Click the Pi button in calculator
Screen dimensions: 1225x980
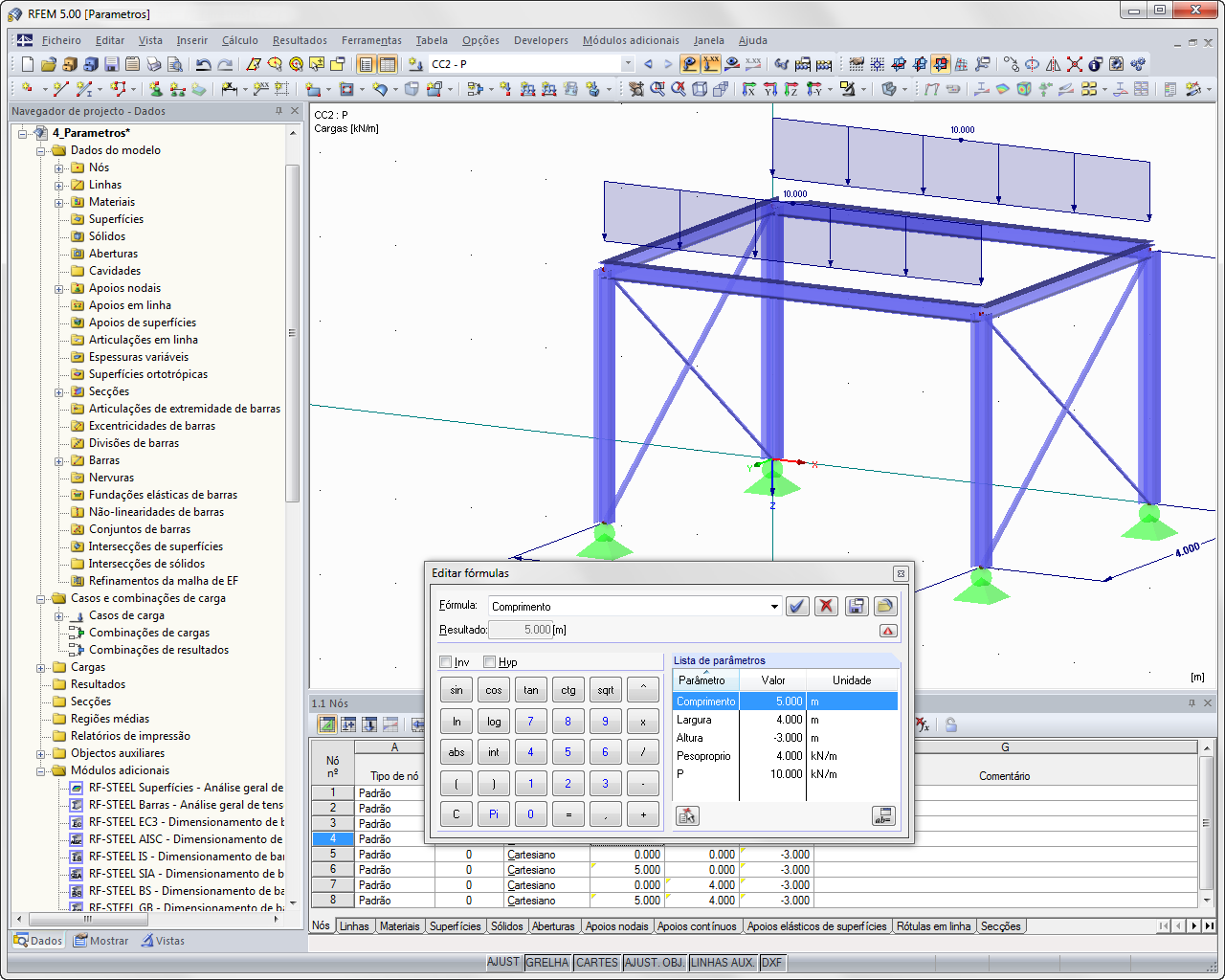click(494, 814)
